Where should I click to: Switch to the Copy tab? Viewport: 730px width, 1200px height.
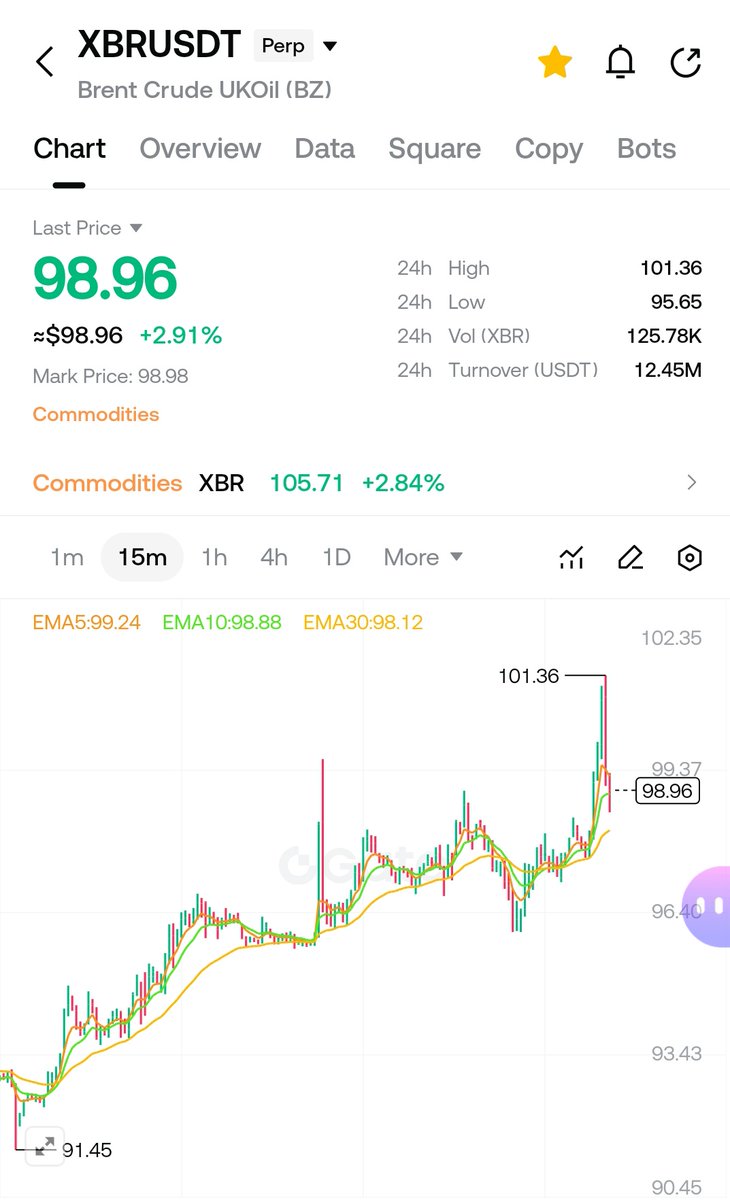(x=548, y=149)
